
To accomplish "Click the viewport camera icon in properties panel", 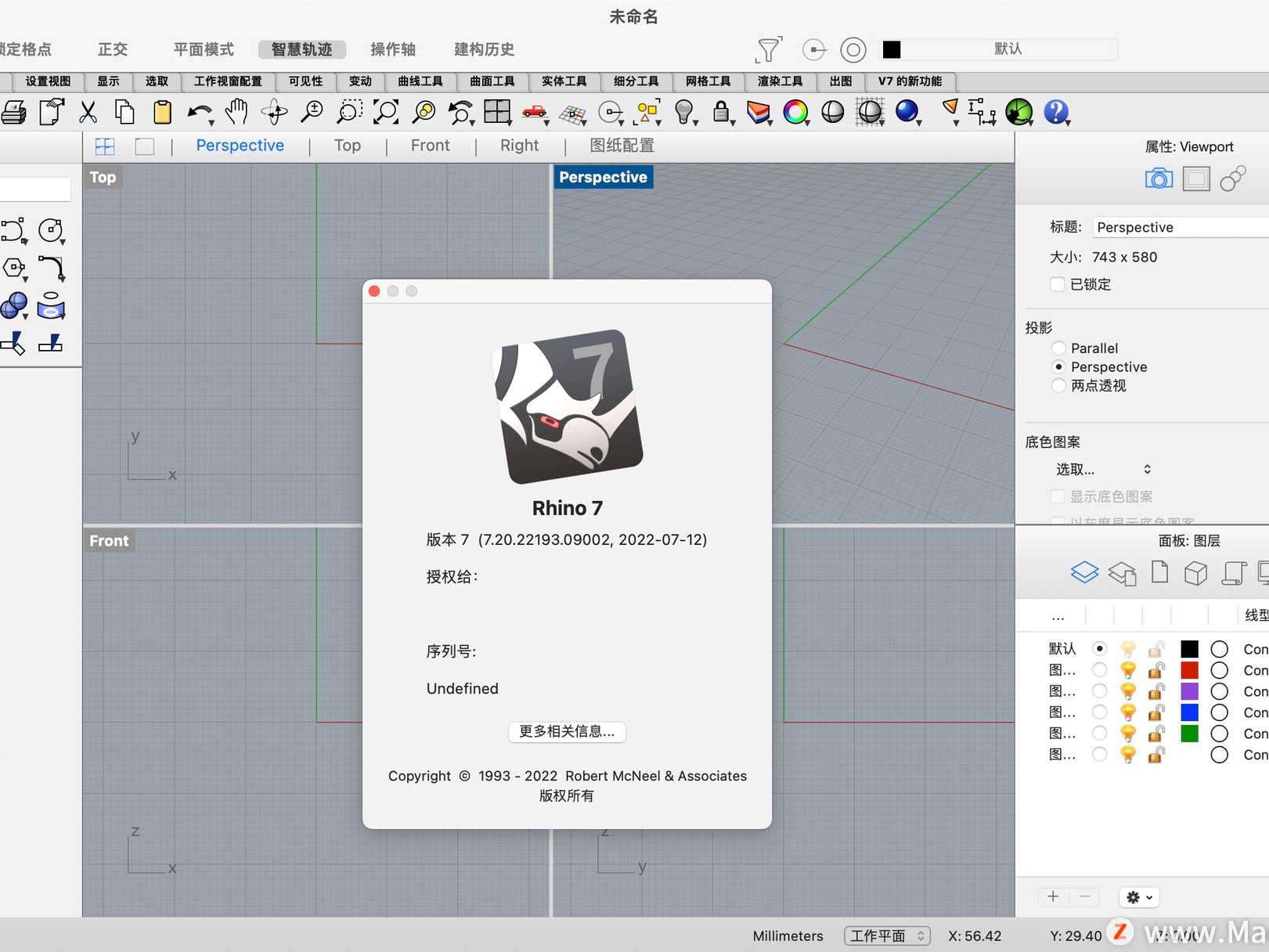I will tap(1159, 178).
